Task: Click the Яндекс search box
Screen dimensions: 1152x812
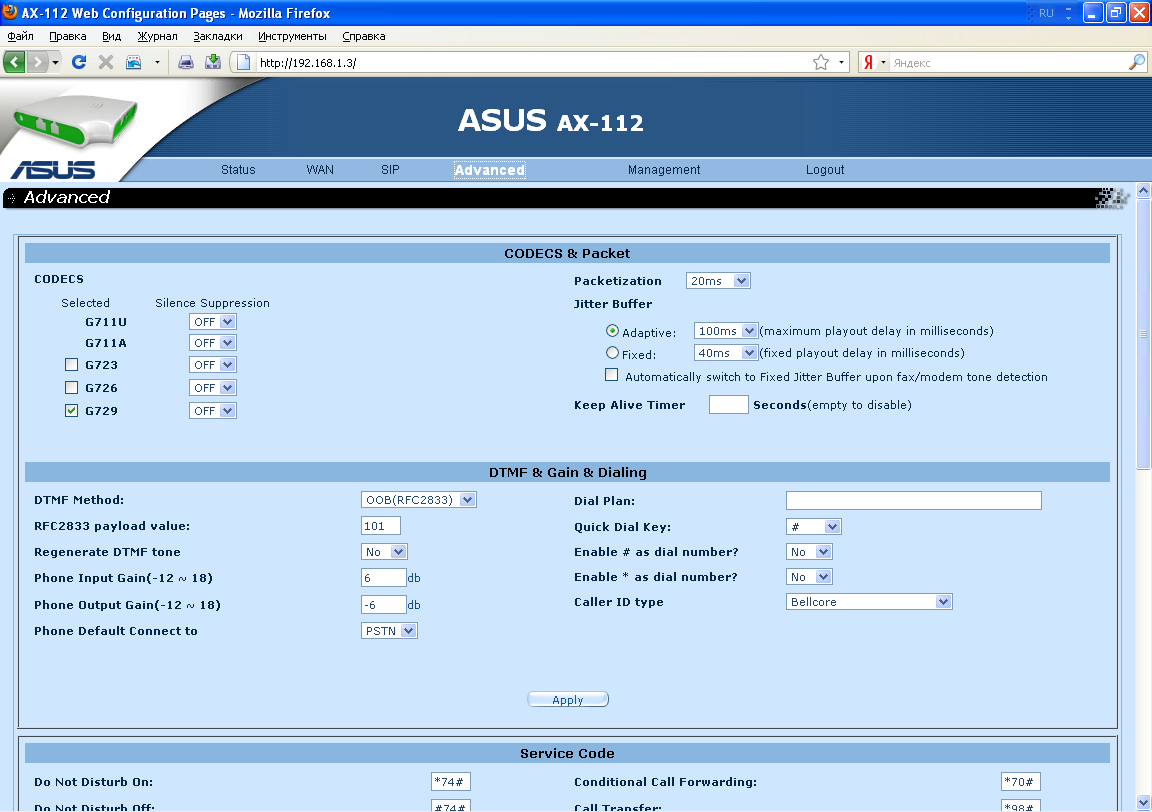Action: 1007,62
